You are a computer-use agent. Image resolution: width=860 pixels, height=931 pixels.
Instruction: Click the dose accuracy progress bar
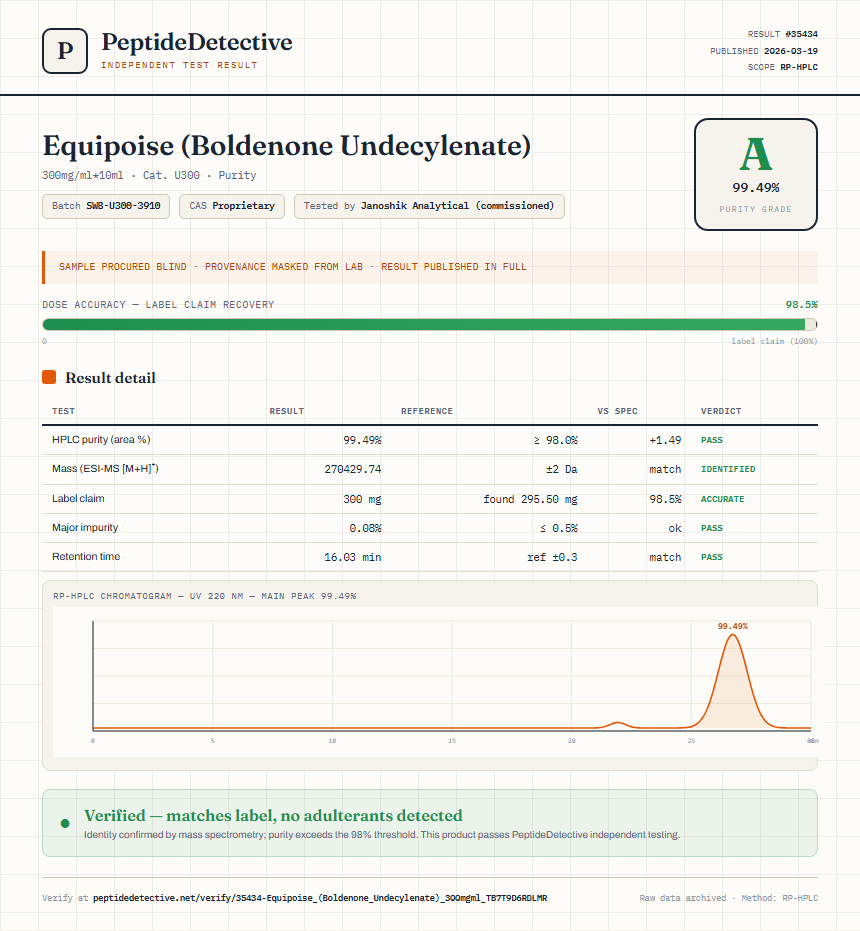click(x=429, y=324)
